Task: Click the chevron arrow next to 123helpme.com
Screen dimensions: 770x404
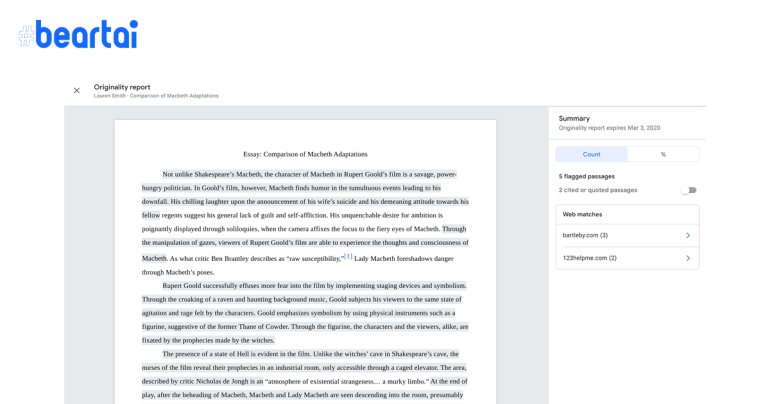Action: click(687, 259)
